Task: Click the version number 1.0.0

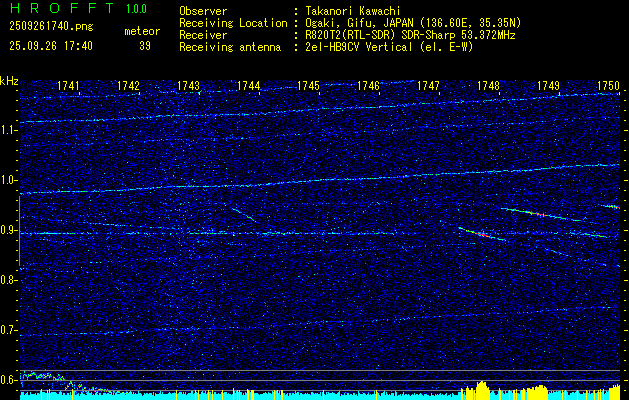Action: click(x=136, y=9)
